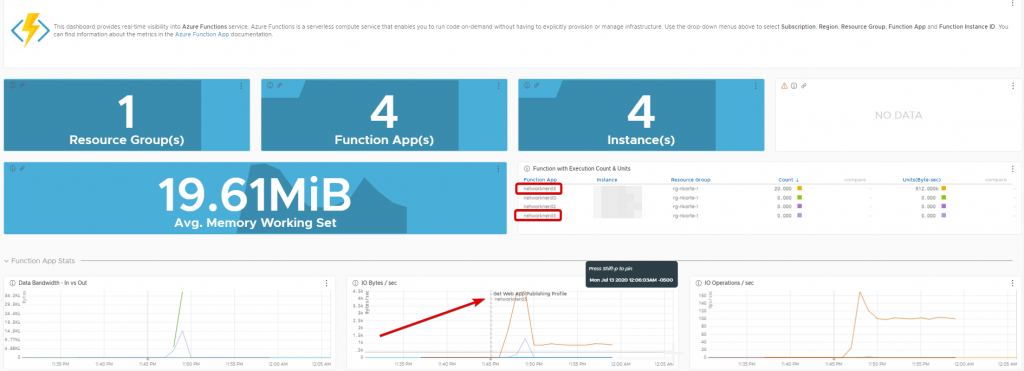The height and width of the screenshot is (371, 1024).
Task: Click the Function App(s) tile label
Action: pyautogui.click(x=384, y=140)
